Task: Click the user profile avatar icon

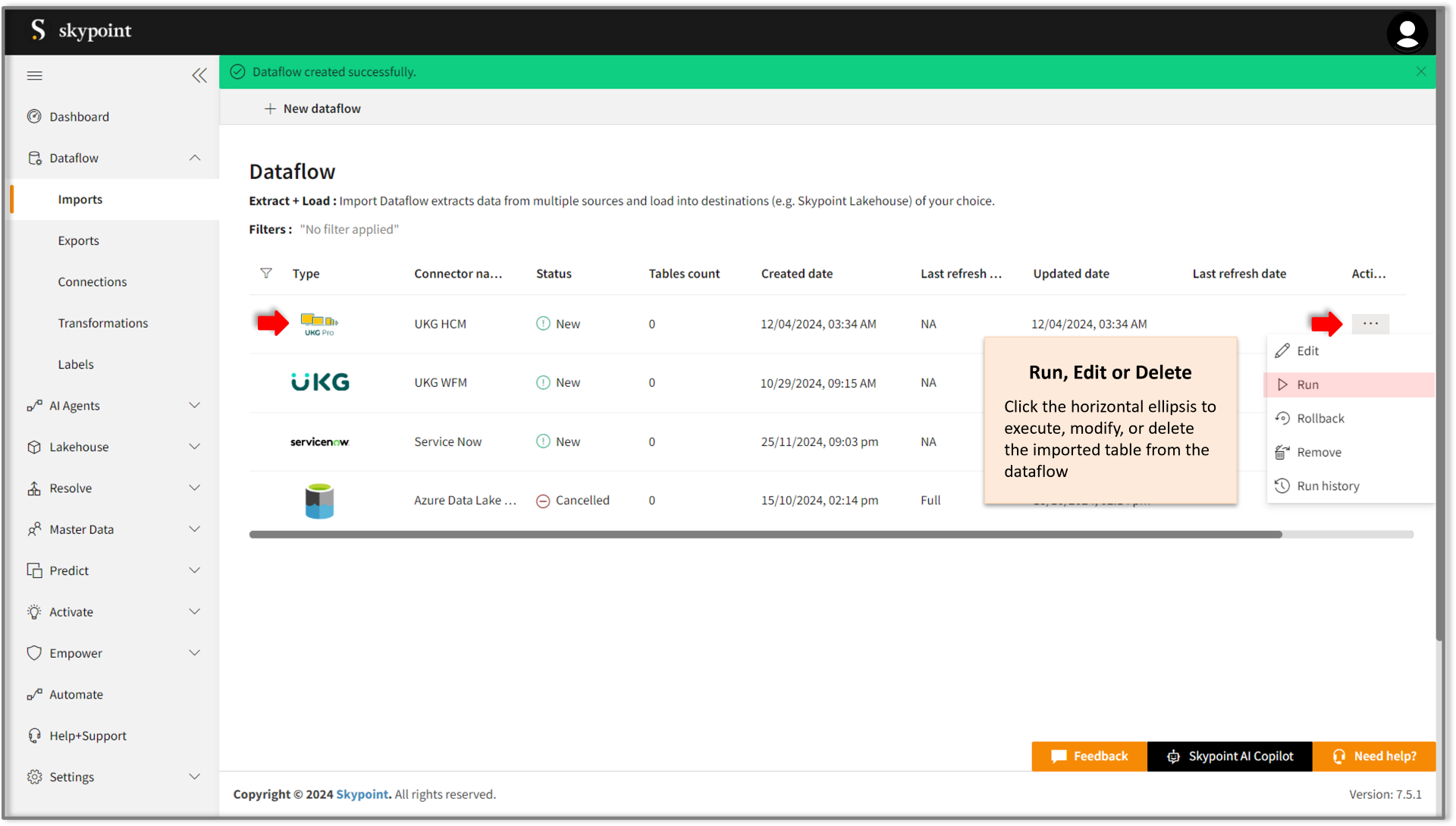Action: 1407,33
